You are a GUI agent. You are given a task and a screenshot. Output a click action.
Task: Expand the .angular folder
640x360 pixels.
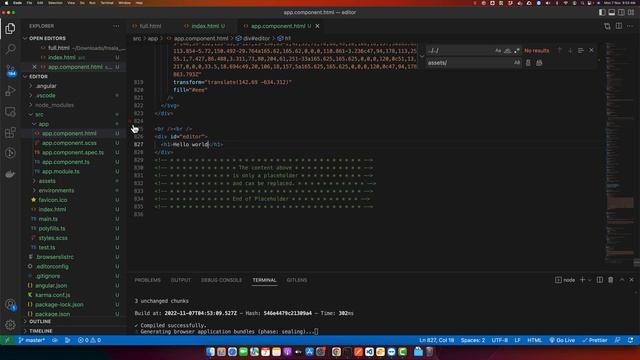point(46,86)
